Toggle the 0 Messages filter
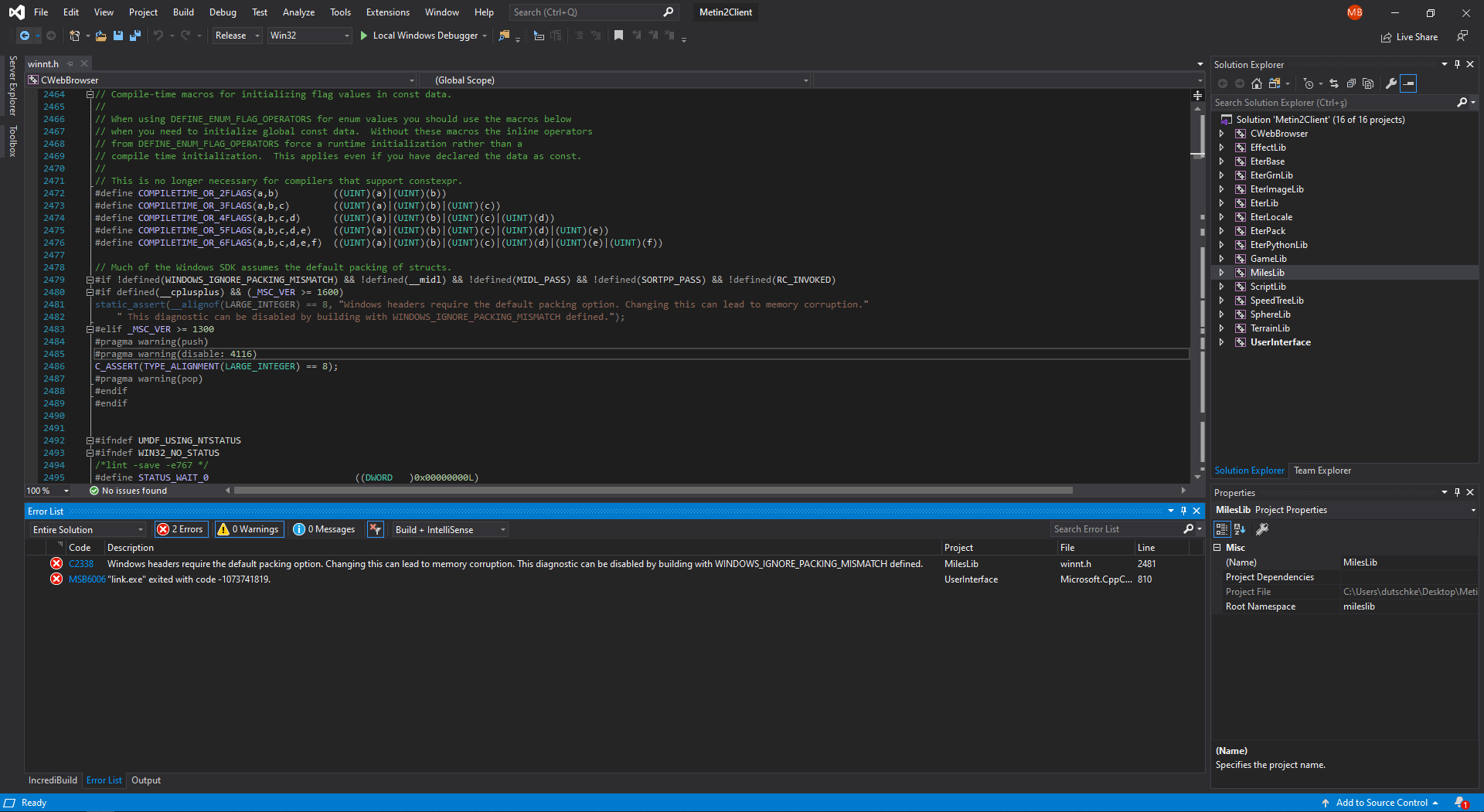 click(x=324, y=529)
